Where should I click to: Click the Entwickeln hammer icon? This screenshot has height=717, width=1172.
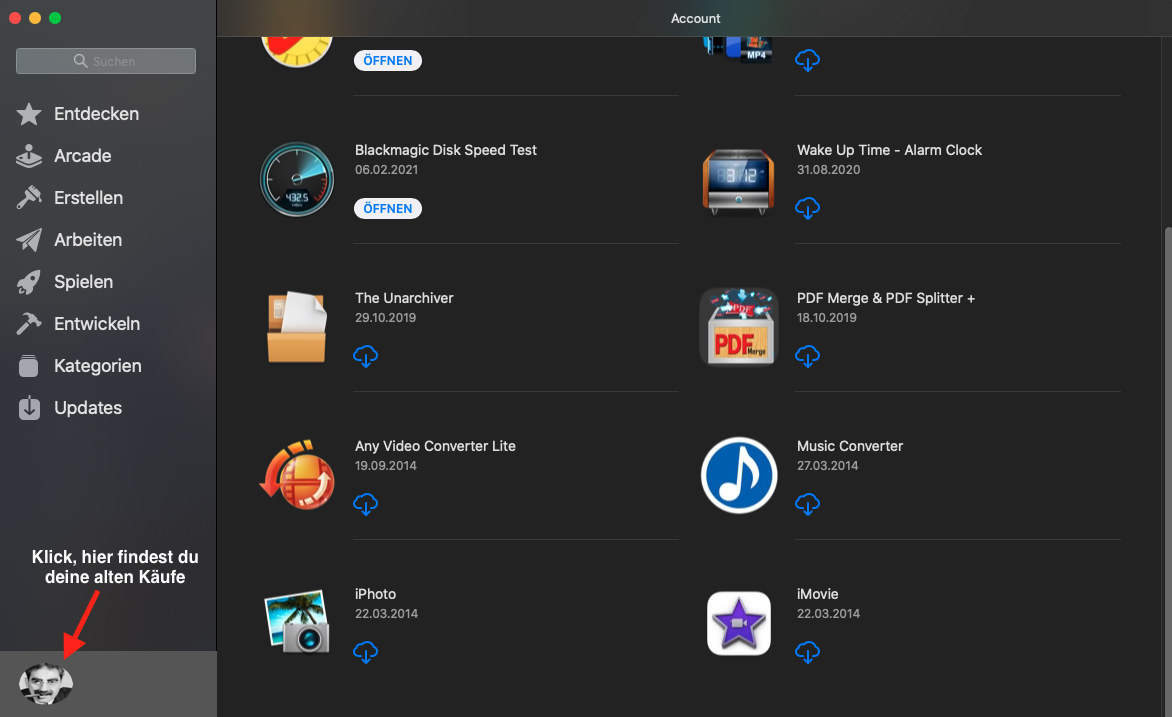29,324
